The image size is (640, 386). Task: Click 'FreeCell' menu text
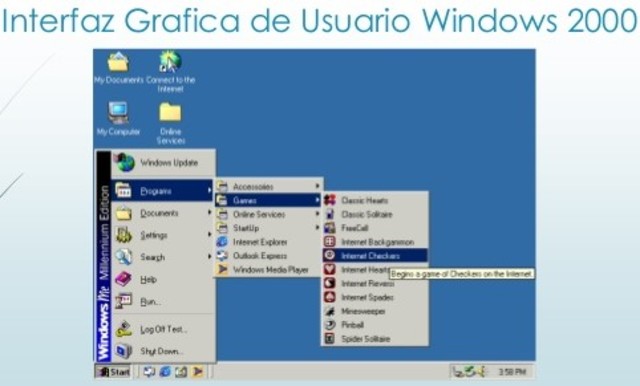pyautogui.click(x=355, y=228)
